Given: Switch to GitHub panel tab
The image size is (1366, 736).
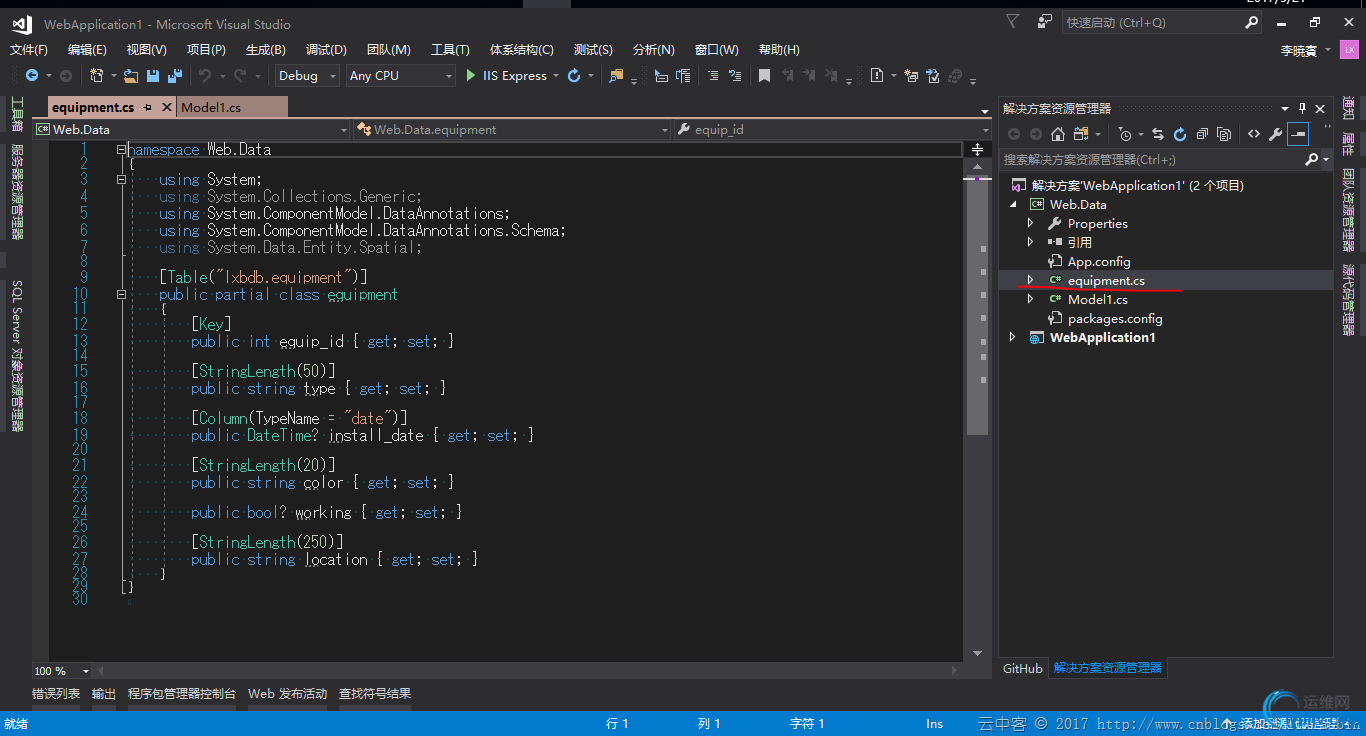Looking at the screenshot, I should [x=1022, y=668].
